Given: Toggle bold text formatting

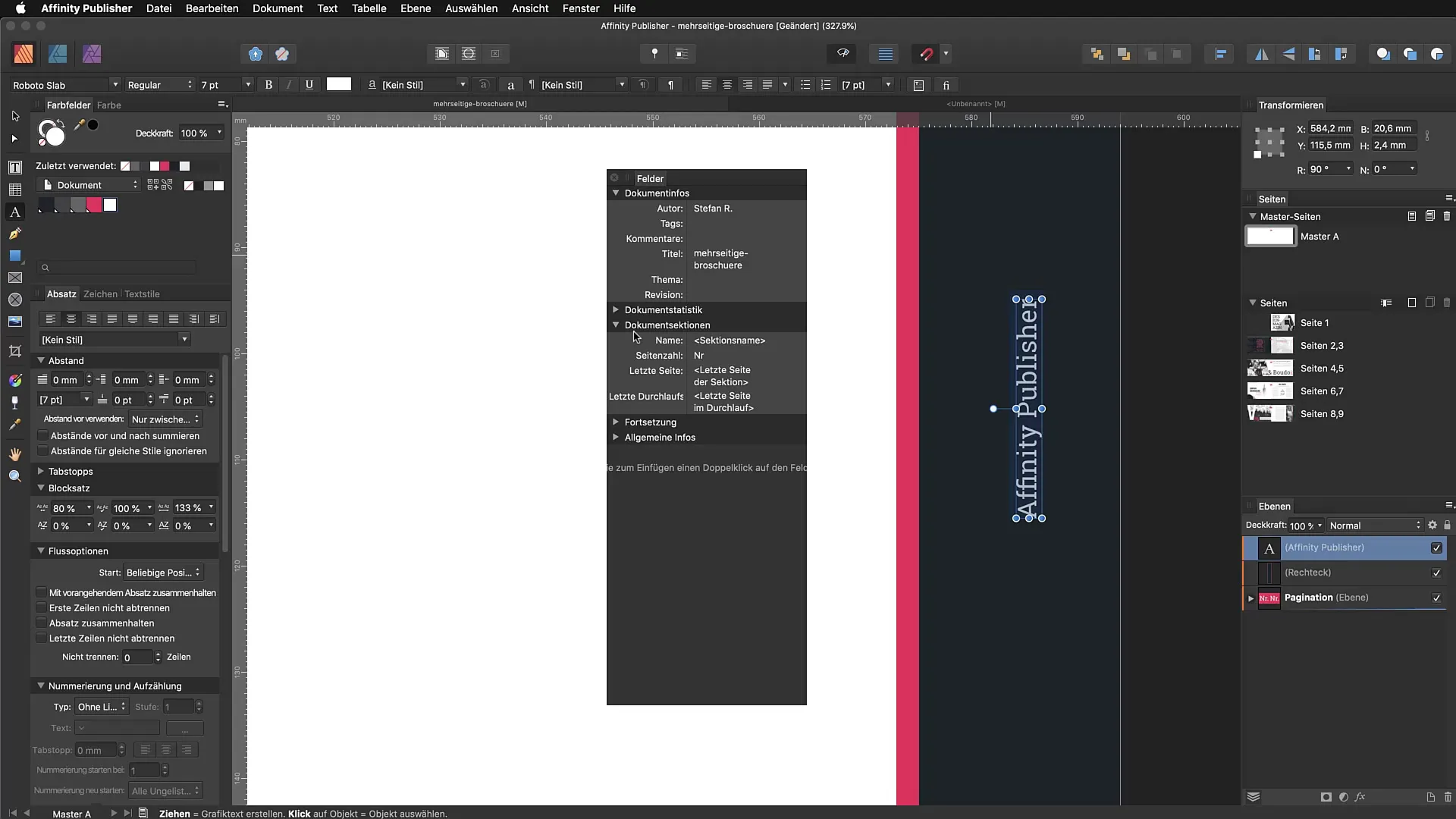Looking at the screenshot, I should point(268,85).
